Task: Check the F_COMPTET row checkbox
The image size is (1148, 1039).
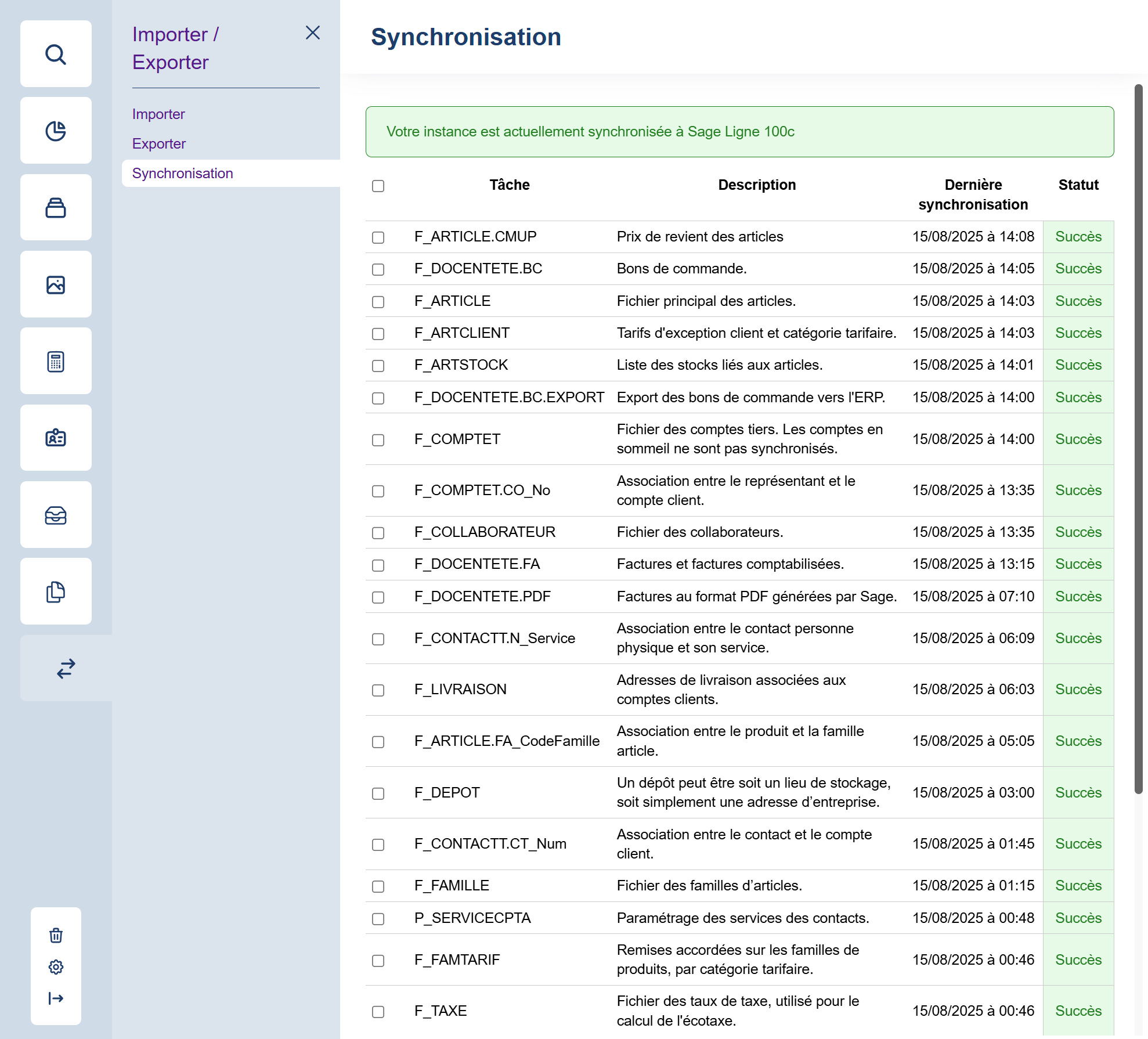Action: (378, 440)
